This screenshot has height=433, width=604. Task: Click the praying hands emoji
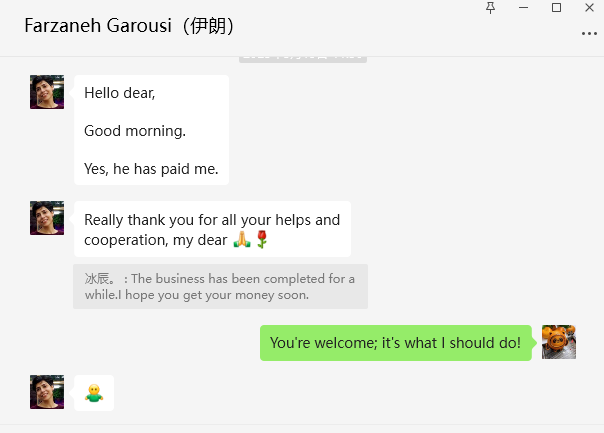tap(241, 240)
